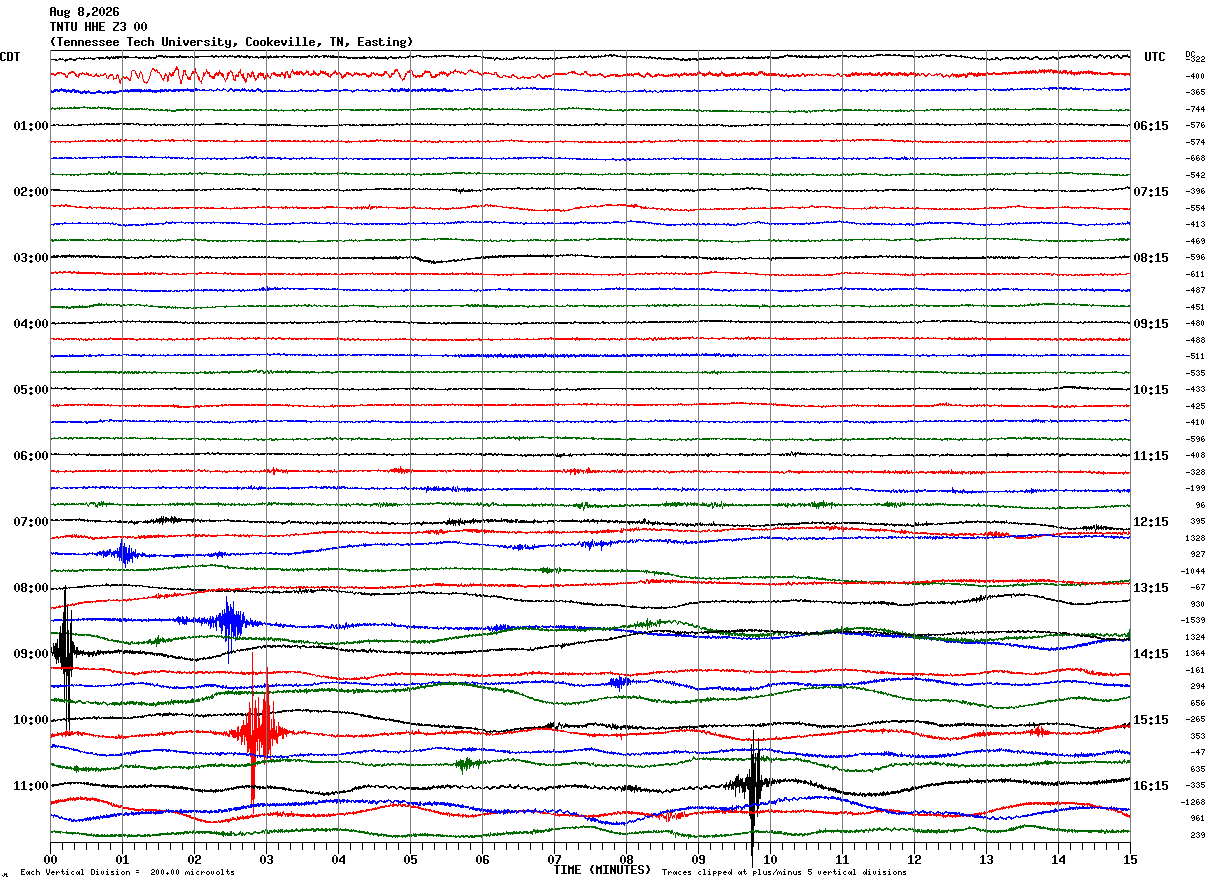Select the 05:00 CDT time label
The width and height of the screenshot is (1210, 886).
click(x=31, y=390)
